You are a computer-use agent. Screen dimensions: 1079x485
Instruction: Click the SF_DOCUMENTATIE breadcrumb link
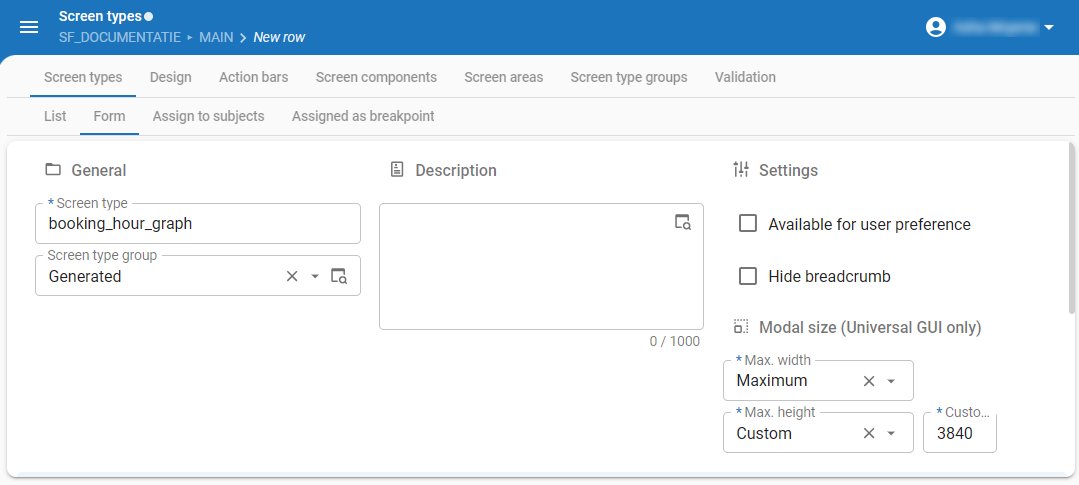coord(119,37)
